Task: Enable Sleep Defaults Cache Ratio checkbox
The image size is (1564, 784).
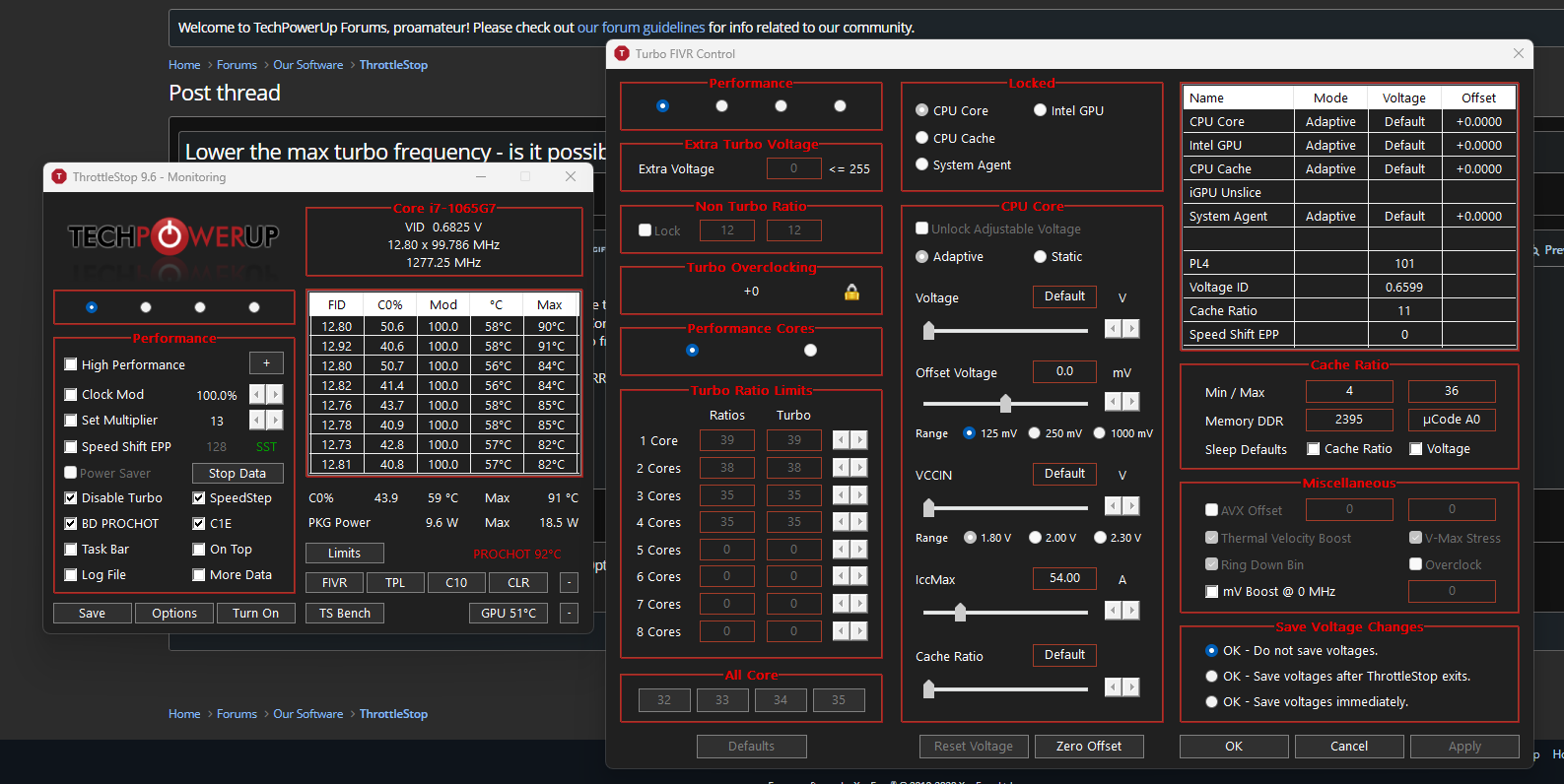Action: point(1314,448)
